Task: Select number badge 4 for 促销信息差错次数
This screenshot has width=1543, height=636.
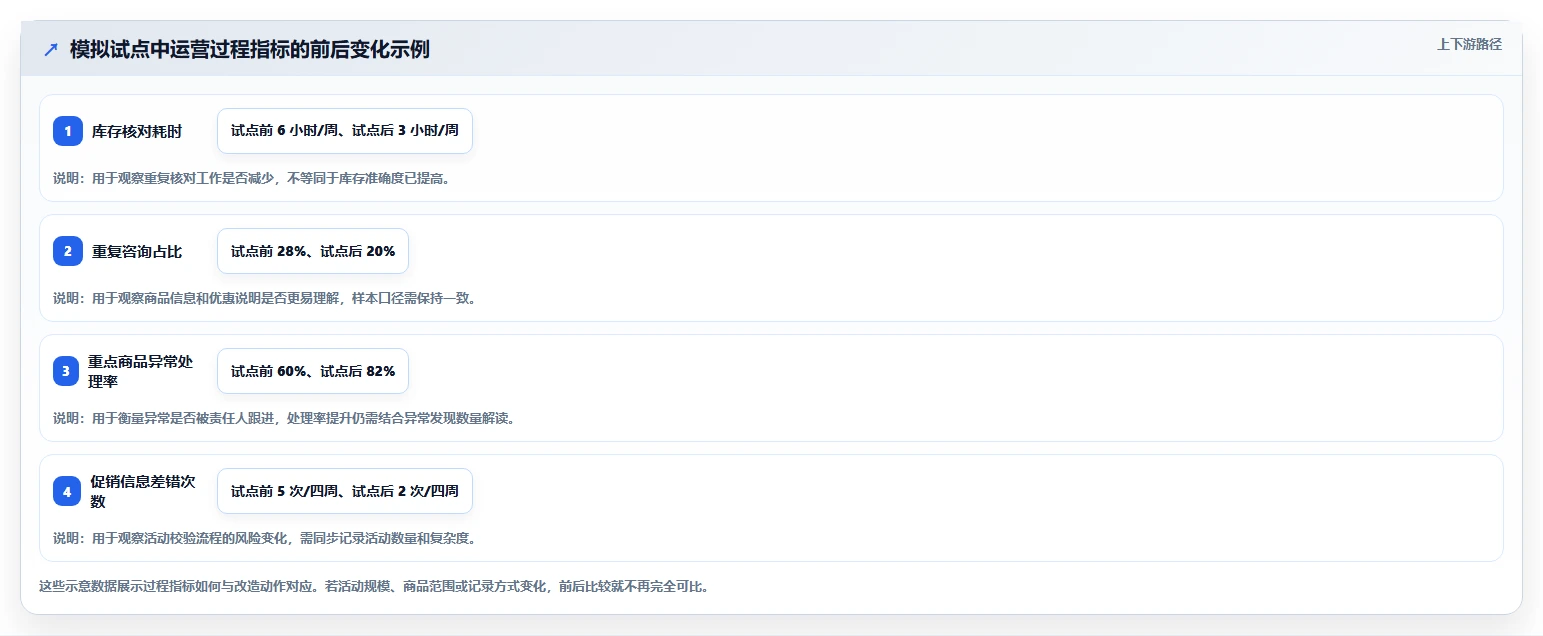Action: [68, 491]
